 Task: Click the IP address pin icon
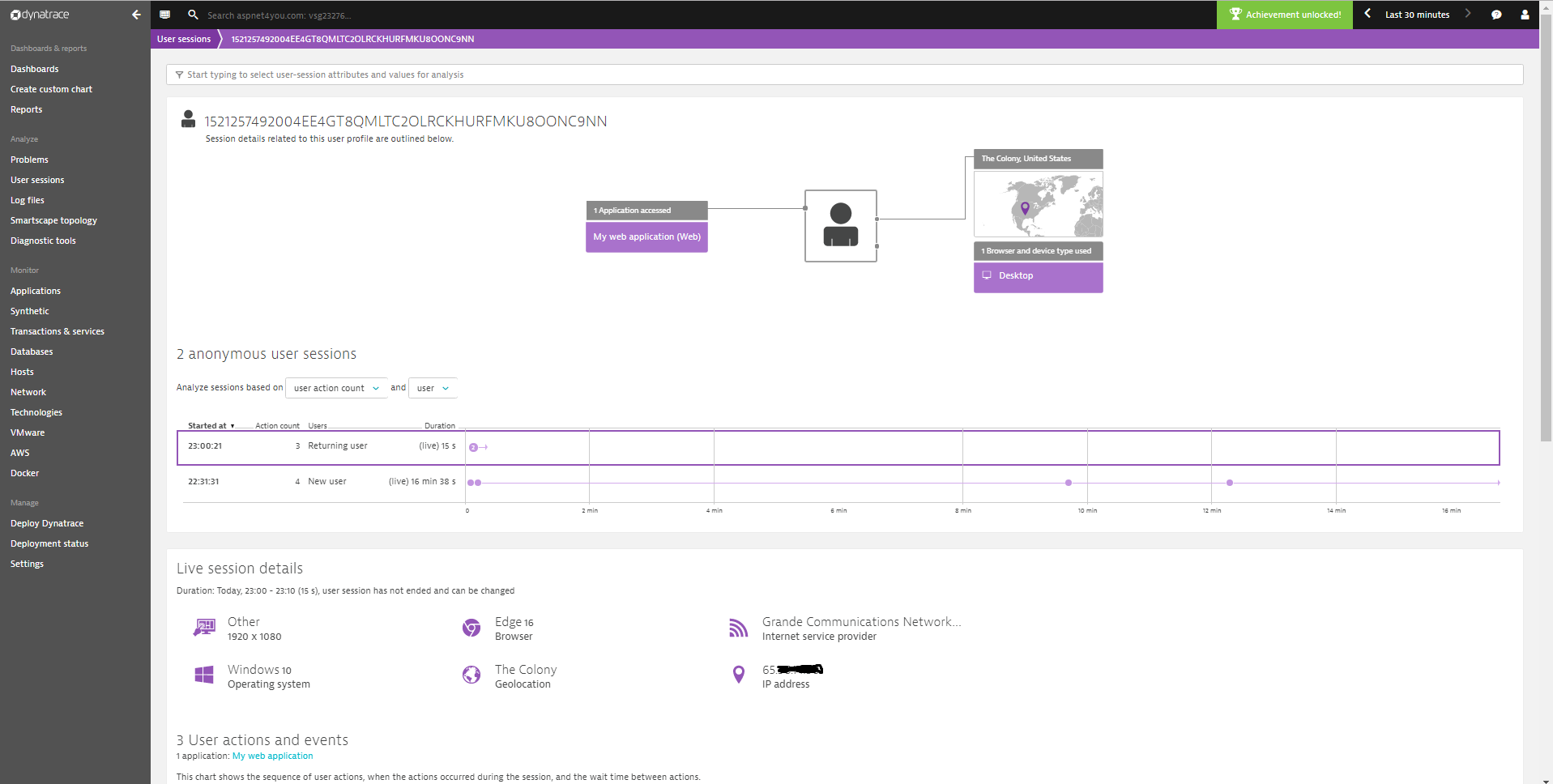tap(738, 675)
